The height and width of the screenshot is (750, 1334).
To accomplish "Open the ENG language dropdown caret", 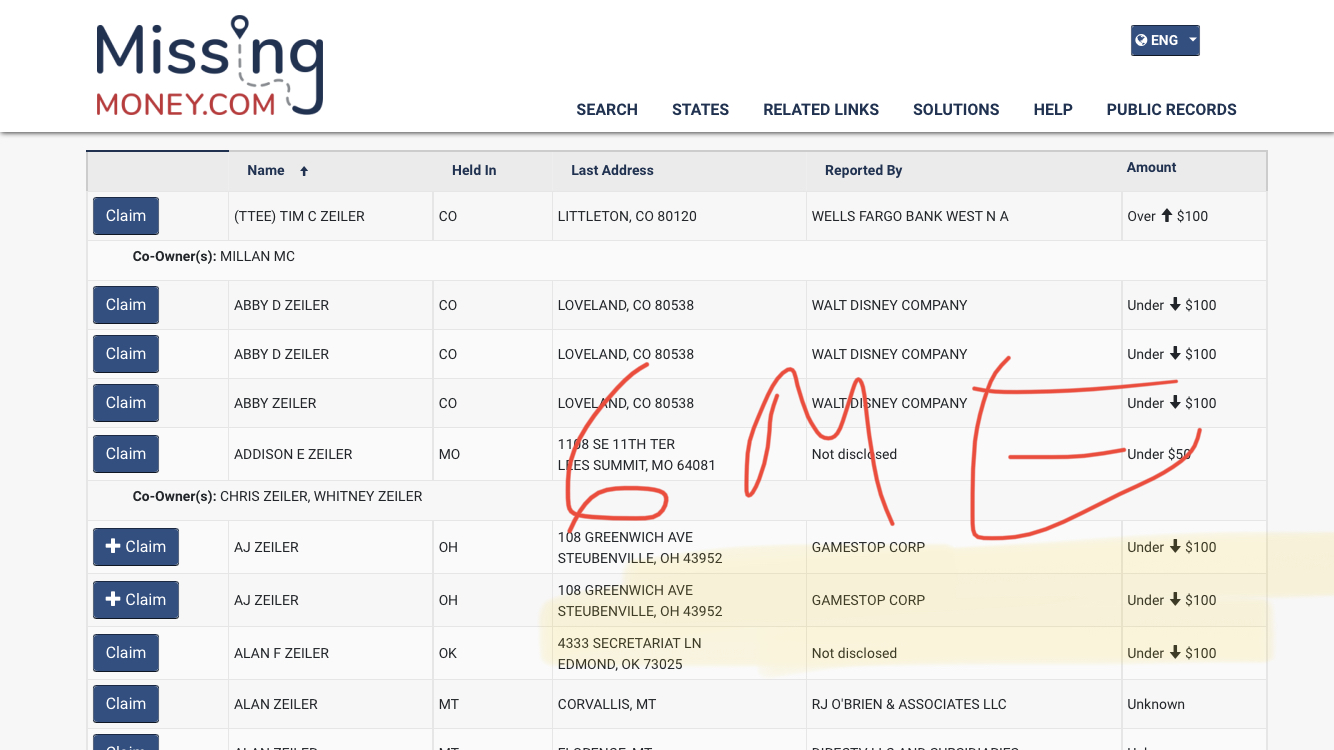I will (x=1192, y=41).
